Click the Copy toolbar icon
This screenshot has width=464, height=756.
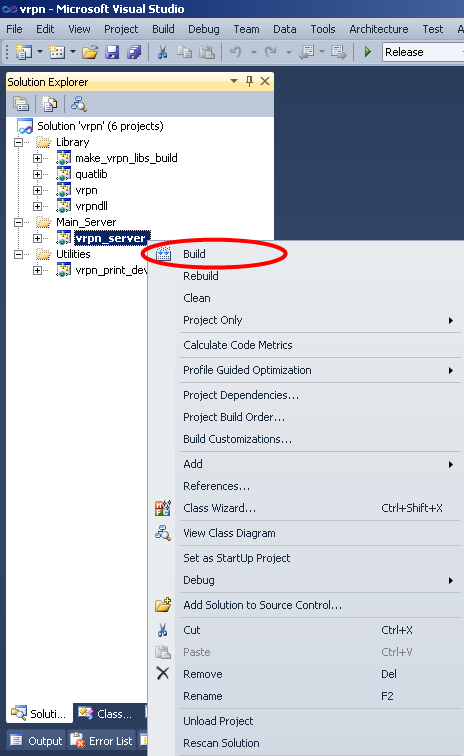184,52
